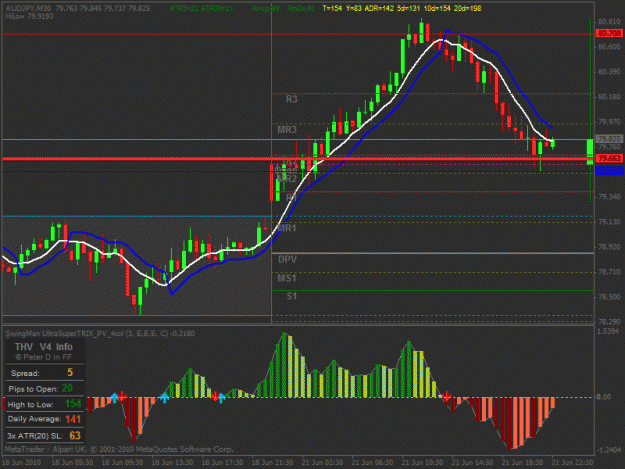The width and height of the screenshot is (625, 469).
Task: Click the lone blue up arrow near 18 Jun 13:30
Action: [x=164, y=397]
